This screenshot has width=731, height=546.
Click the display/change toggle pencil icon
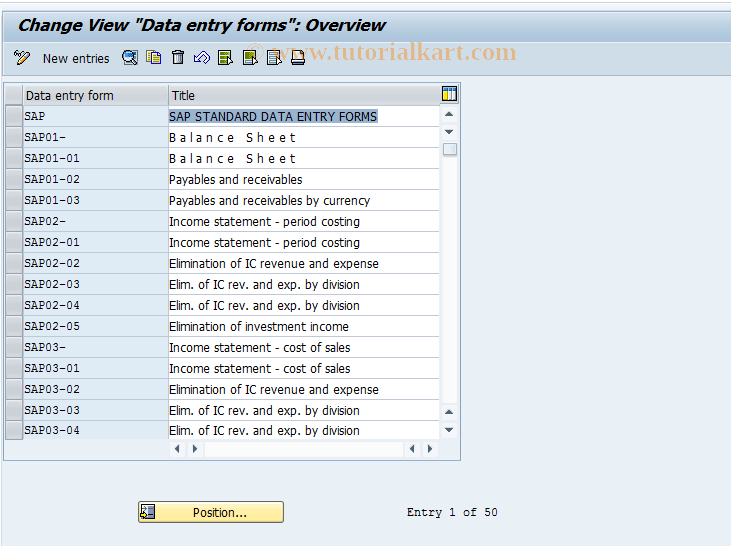click(21, 58)
